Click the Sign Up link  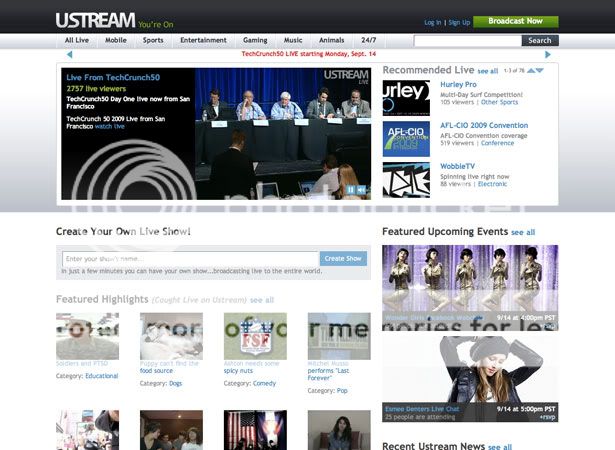[x=459, y=21]
